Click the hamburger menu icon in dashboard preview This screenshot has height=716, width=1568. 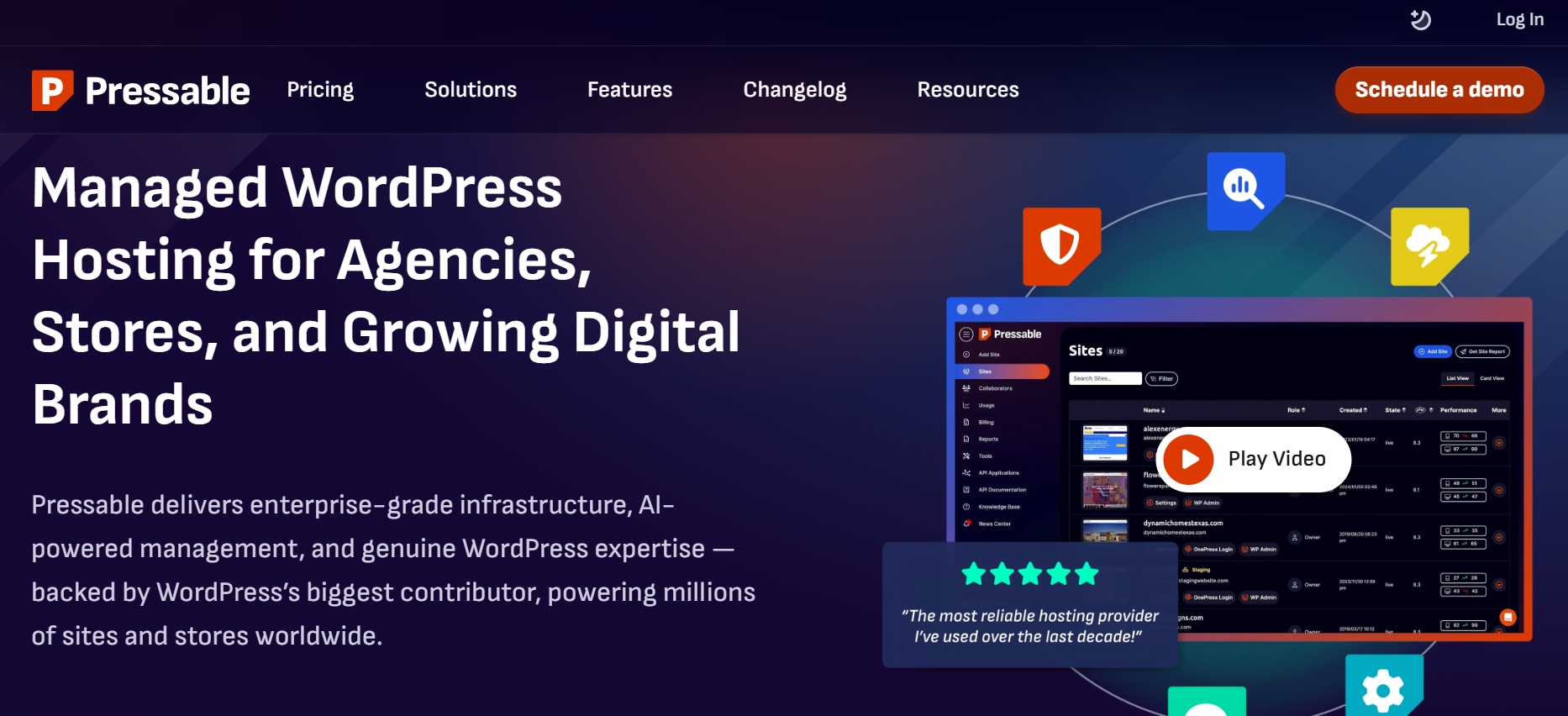[x=966, y=334]
